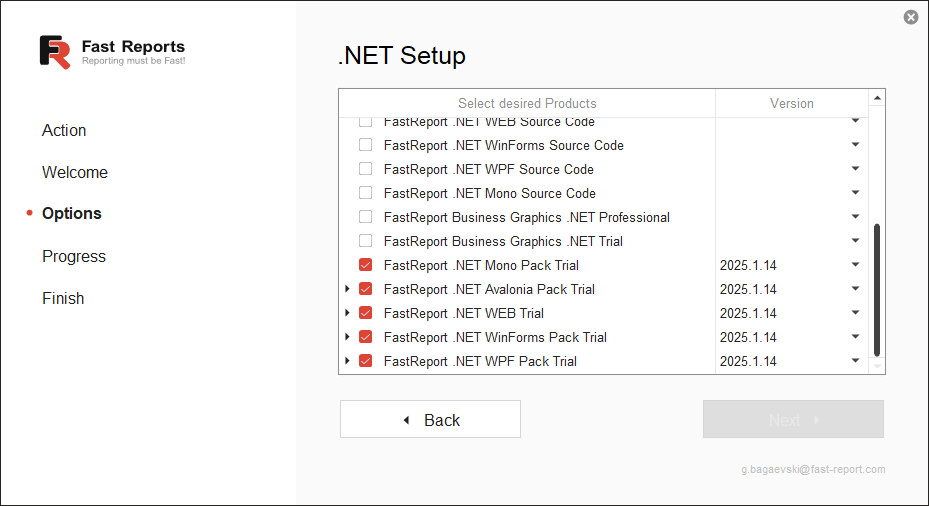Select FastReport .NET WinForms Source Code row text
929x506 pixels.
click(504, 145)
